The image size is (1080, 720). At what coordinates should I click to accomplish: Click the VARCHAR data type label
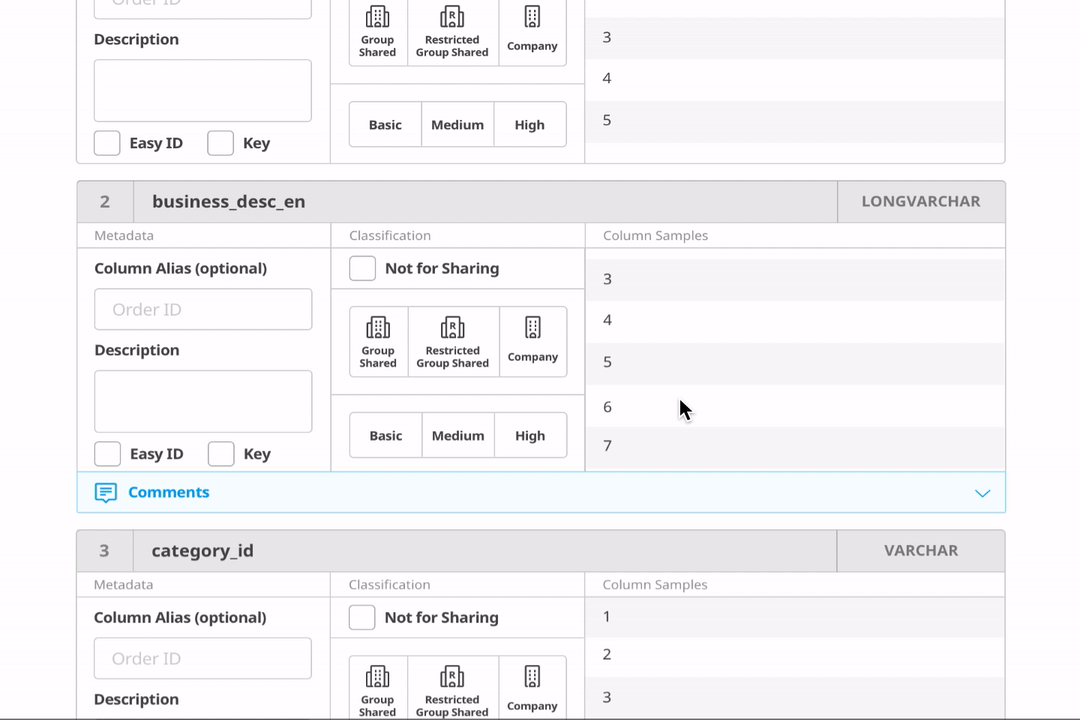click(921, 551)
